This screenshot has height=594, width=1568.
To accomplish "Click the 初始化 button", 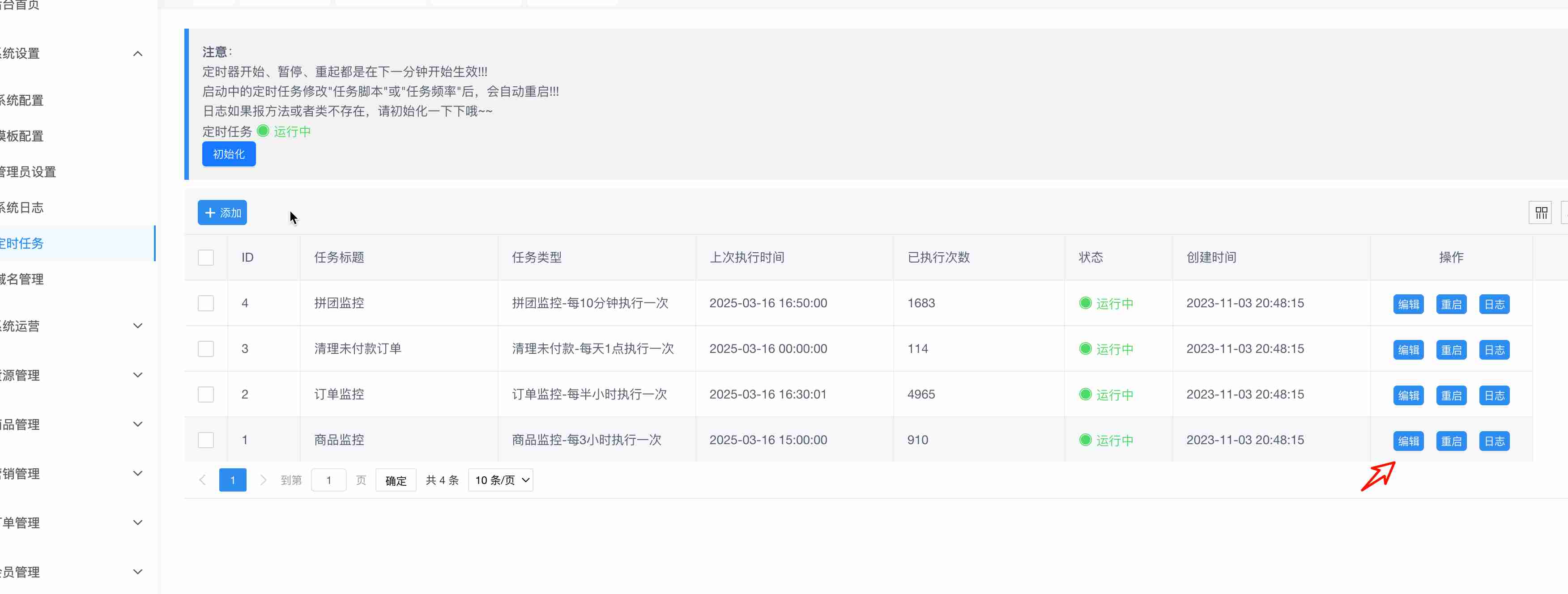I will tap(229, 154).
